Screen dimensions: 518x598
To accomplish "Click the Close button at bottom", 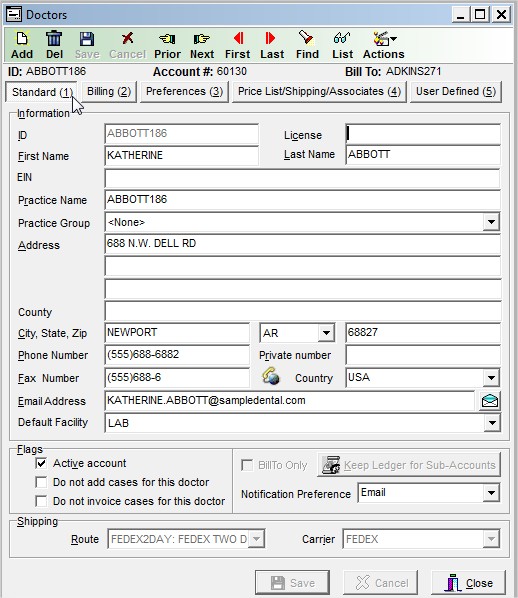I will pyautogui.click(x=469, y=583).
